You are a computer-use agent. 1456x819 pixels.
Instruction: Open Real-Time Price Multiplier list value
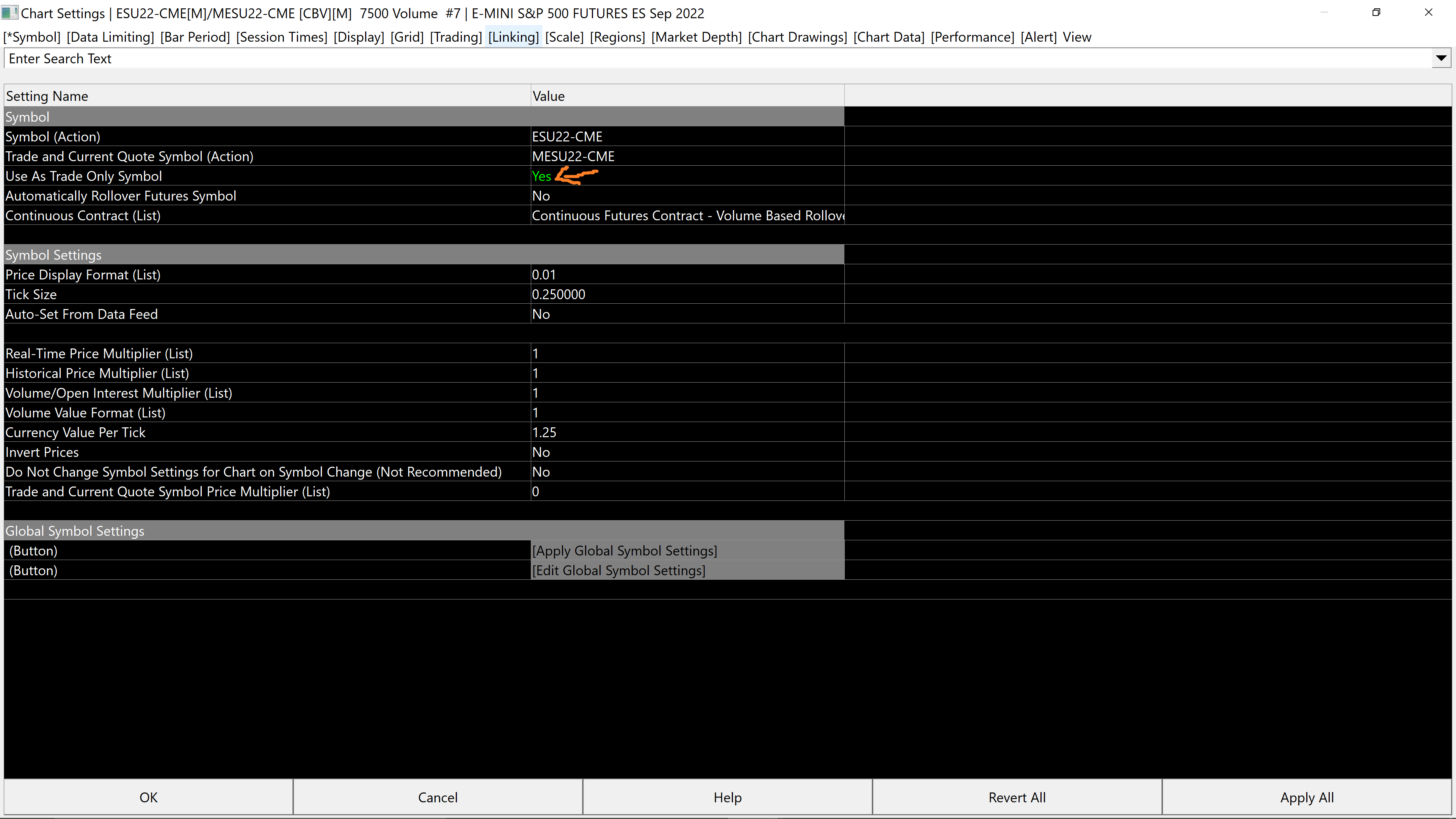point(535,354)
